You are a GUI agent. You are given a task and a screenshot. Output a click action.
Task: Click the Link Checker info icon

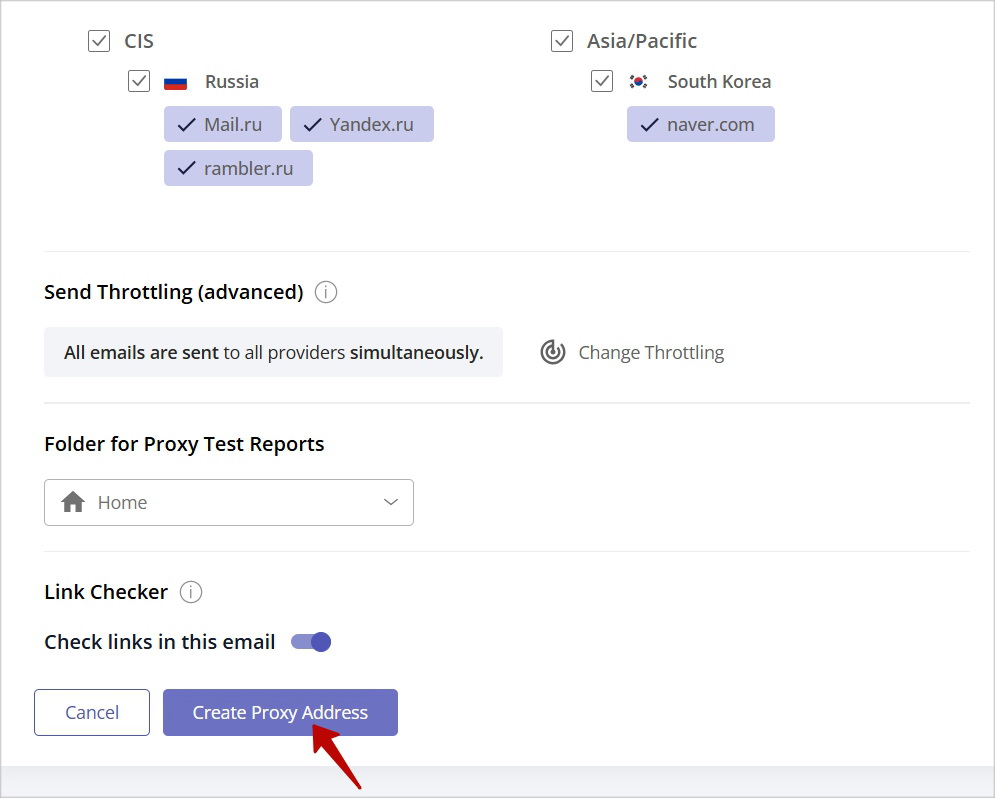coord(190,592)
